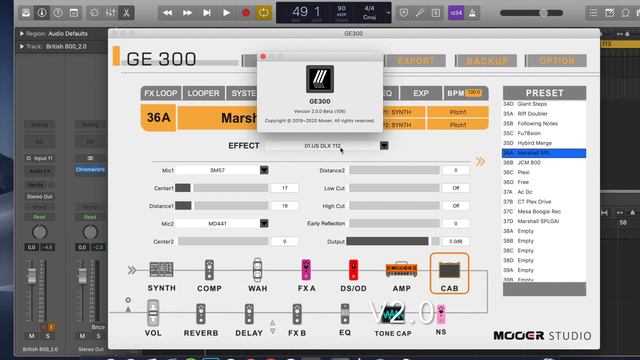Select the SYNTH module in the effect chain
The height and width of the screenshot is (360, 640).
162,270
